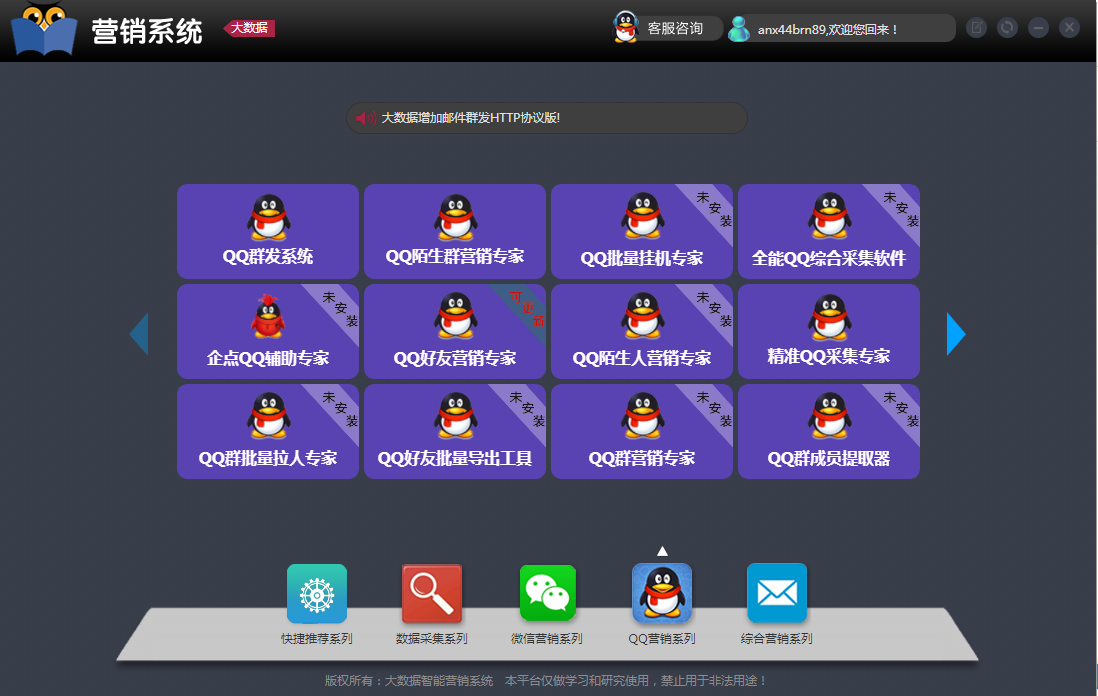Open 客服咨询 customer service
This screenshot has width=1098, height=696.
pyautogui.click(x=667, y=28)
